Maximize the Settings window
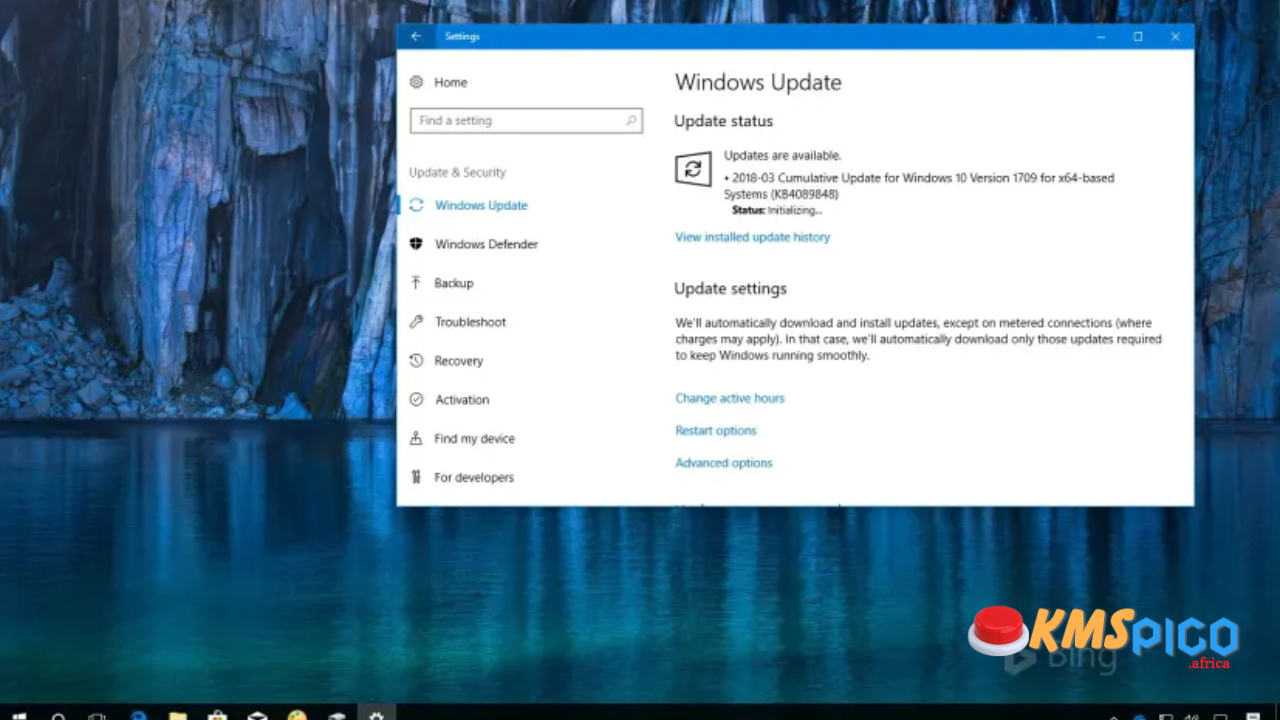Screen dimensions: 1280x720 coord(1138,36)
